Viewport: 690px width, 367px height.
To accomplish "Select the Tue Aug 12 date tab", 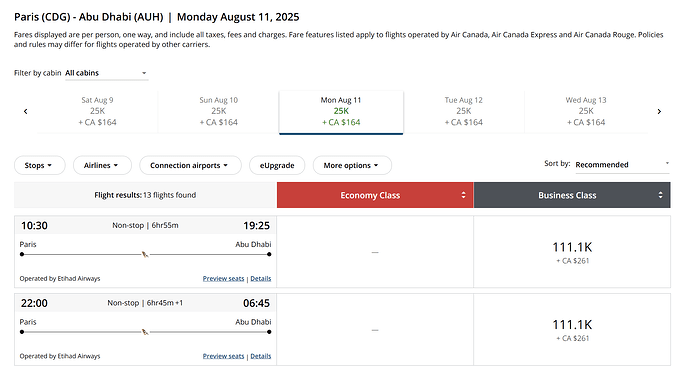I will pyautogui.click(x=463, y=111).
